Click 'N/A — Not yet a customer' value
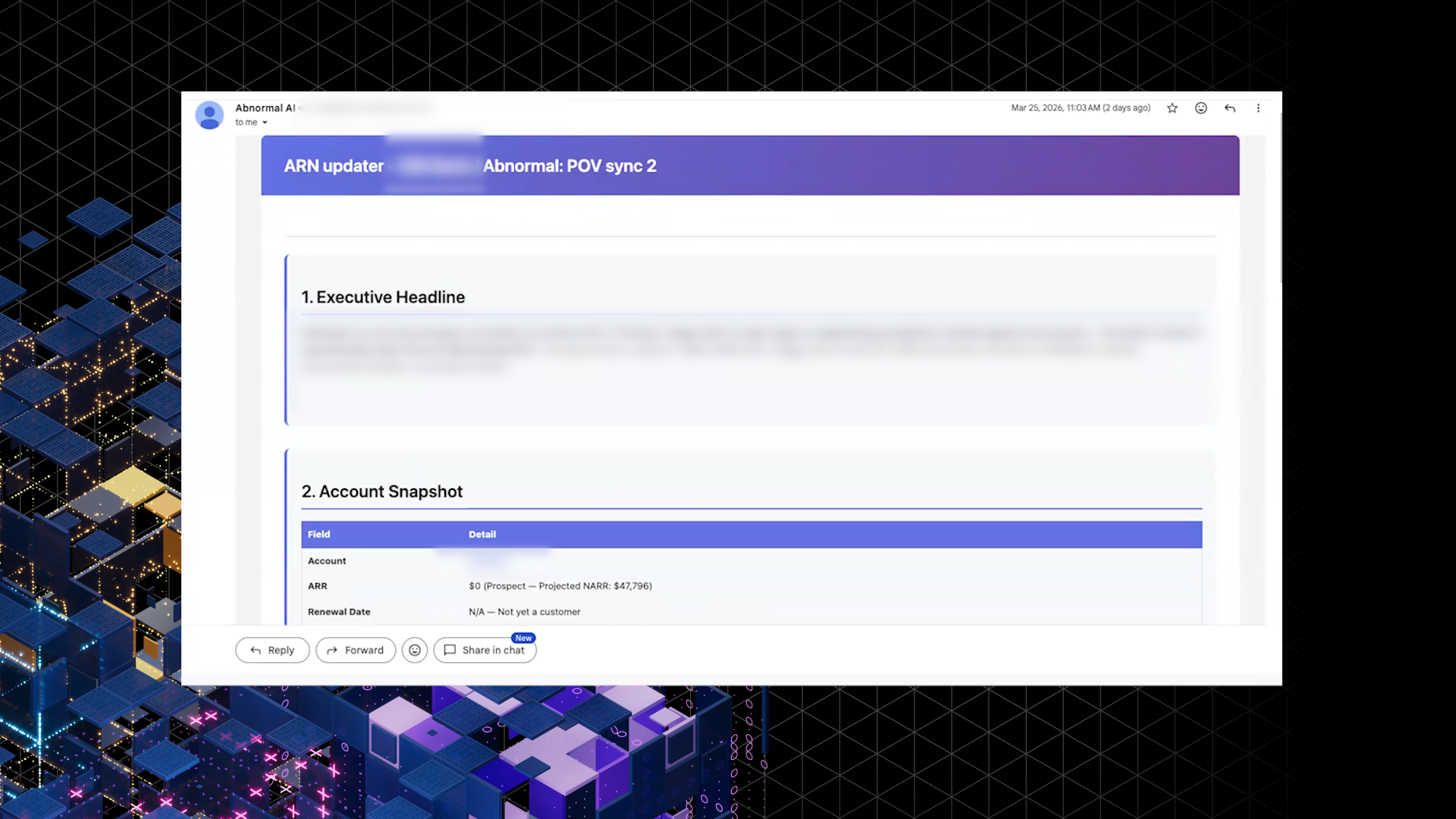The width and height of the screenshot is (1456, 819). pos(525,612)
